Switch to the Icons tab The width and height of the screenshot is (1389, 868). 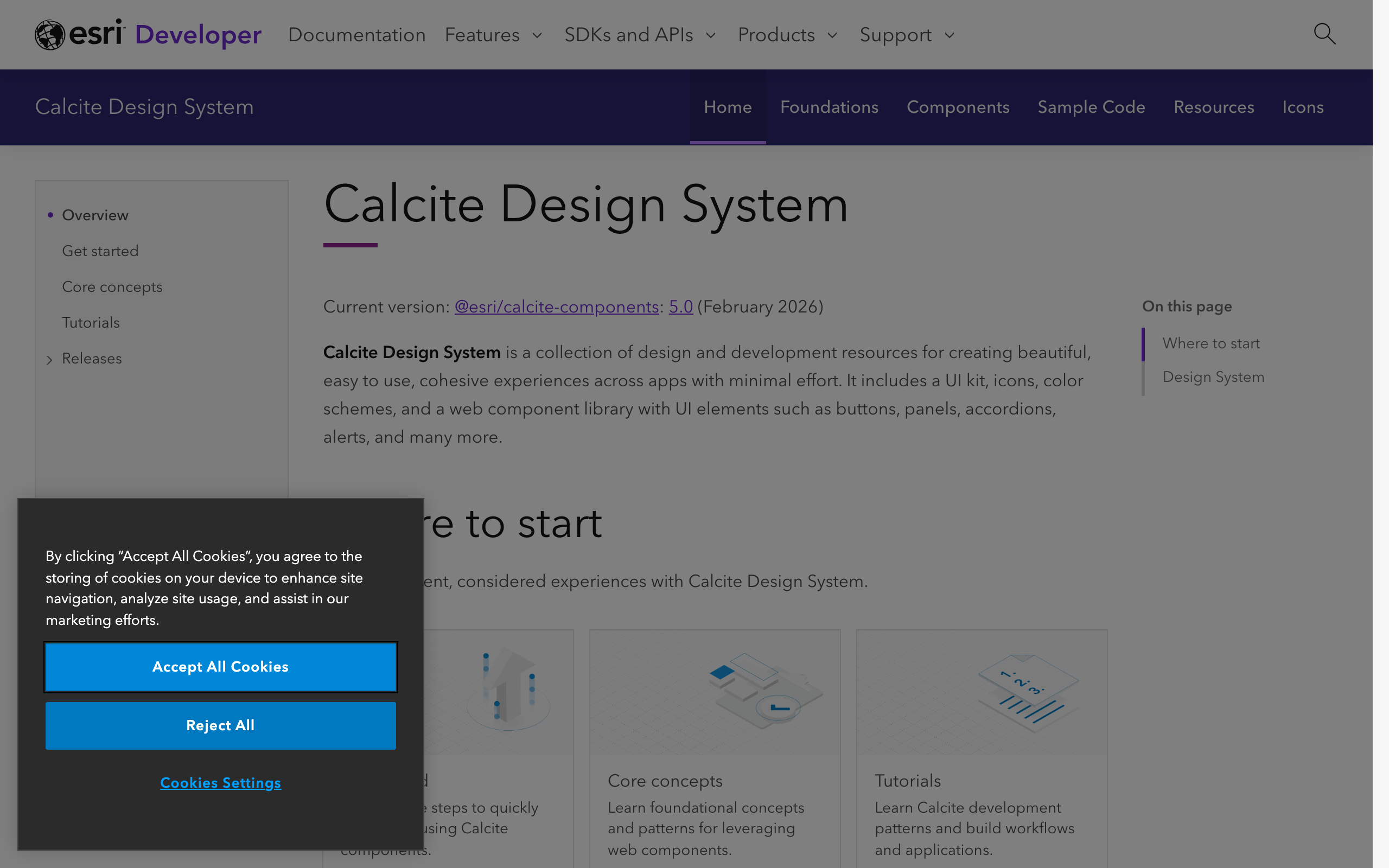tap(1303, 107)
